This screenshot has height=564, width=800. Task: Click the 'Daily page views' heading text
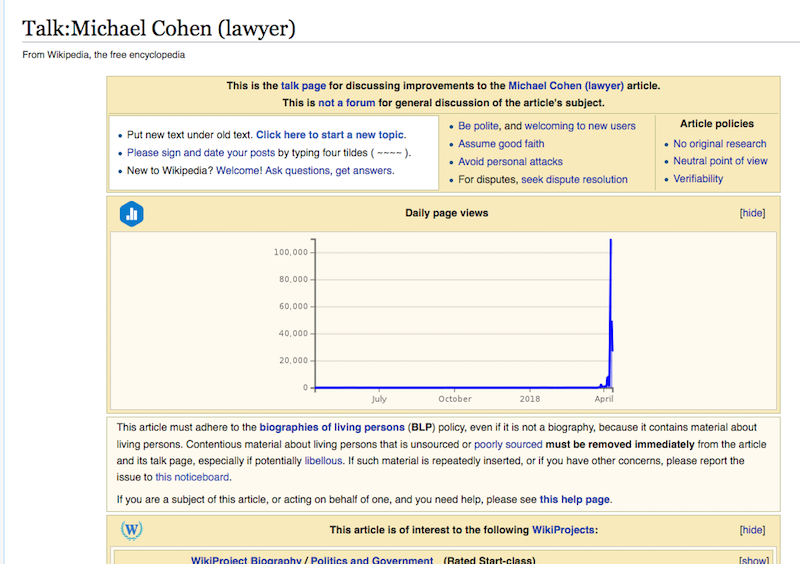coord(446,213)
